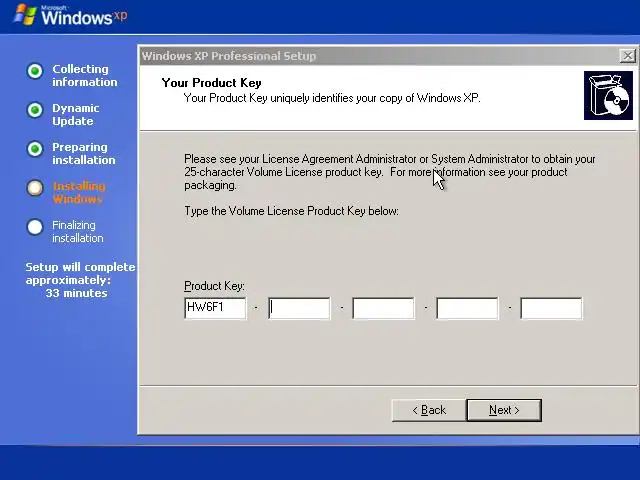Activate the fourth product key box
Viewport: 640px width, 480px height.
467,308
